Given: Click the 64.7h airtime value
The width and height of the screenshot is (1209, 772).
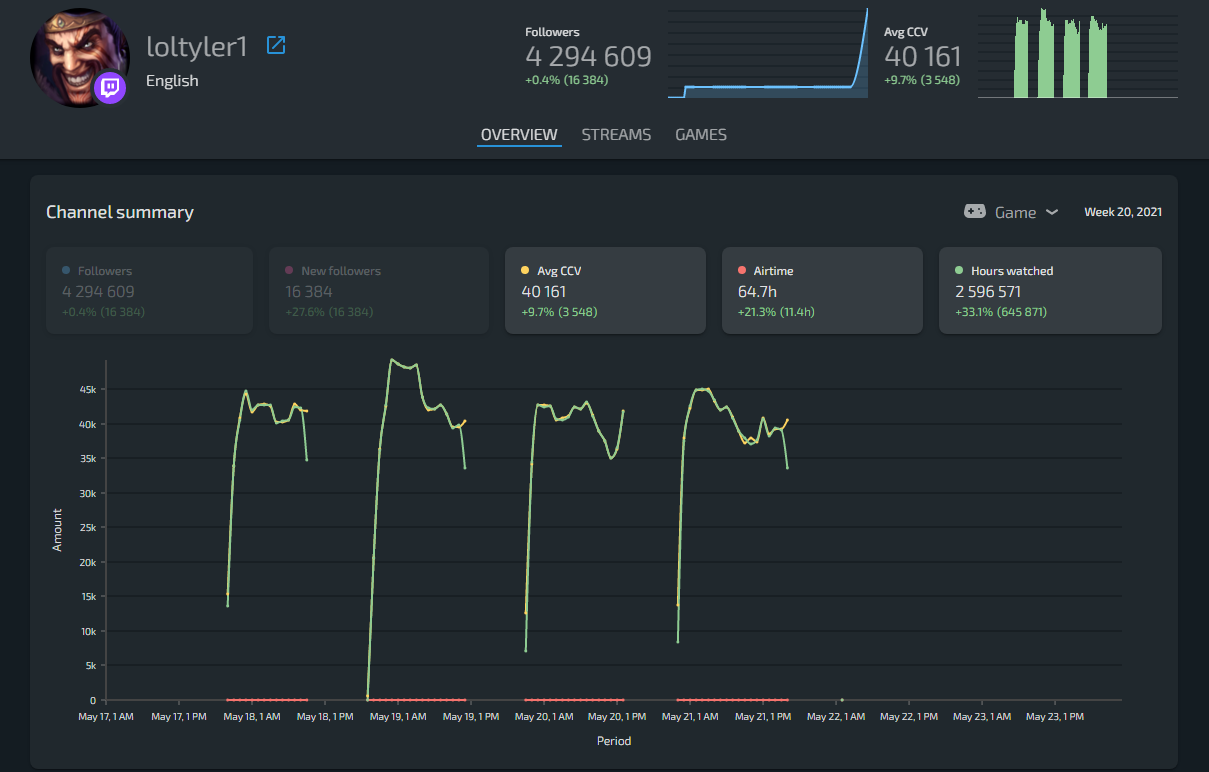Looking at the screenshot, I should (756, 292).
